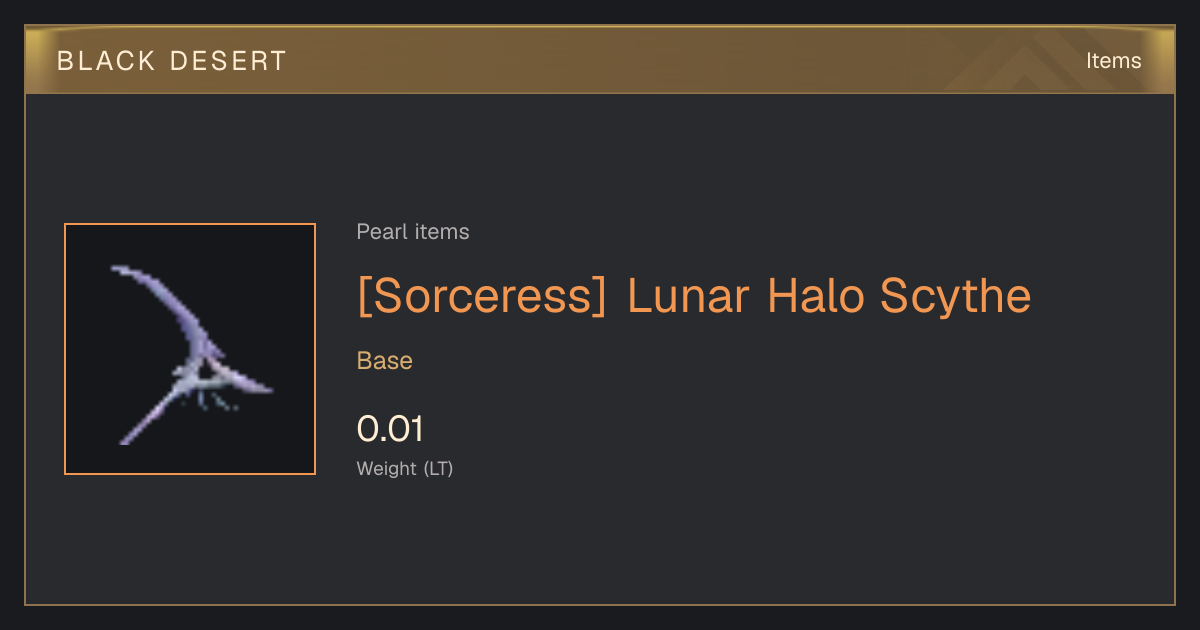Click the word Lunar in item title
The height and width of the screenshot is (630, 1200).
[689, 296]
